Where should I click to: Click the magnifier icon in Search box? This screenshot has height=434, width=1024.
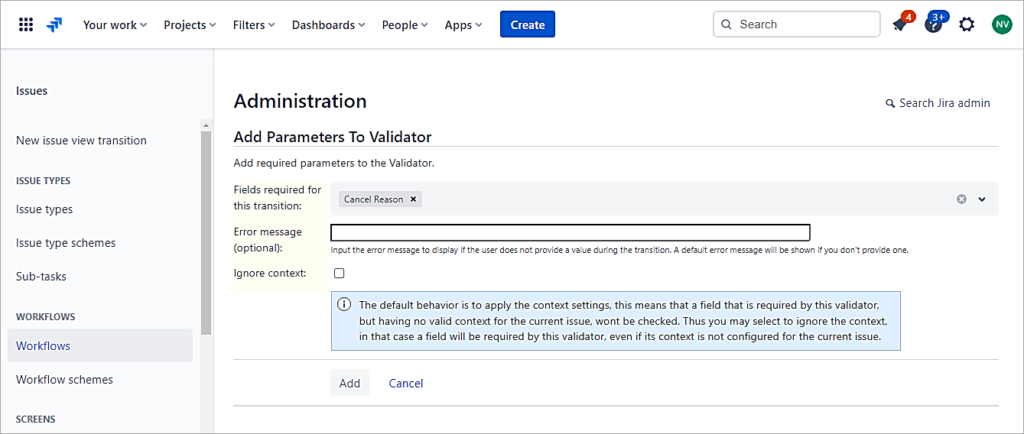[x=726, y=25]
